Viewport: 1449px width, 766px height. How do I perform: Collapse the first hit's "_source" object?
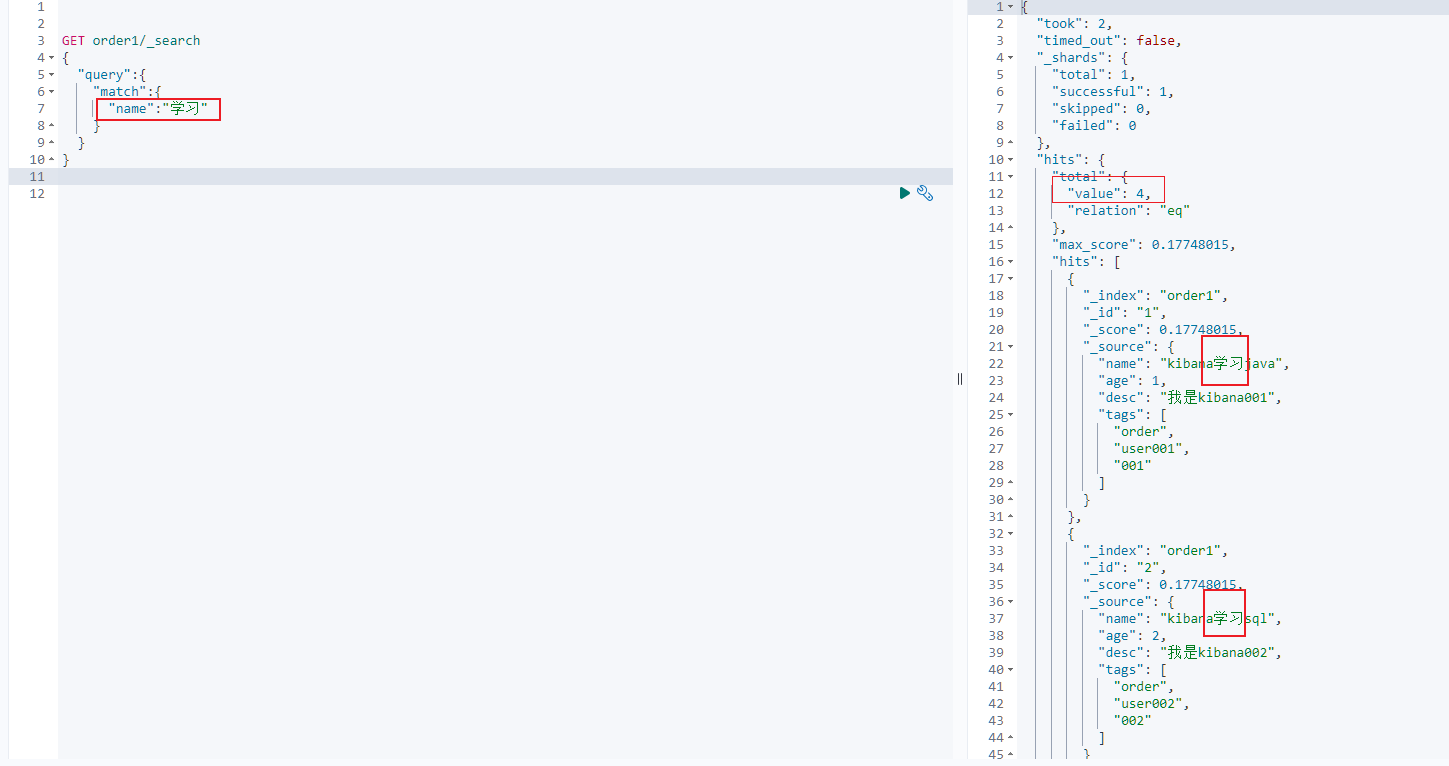click(x=1009, y=346)
